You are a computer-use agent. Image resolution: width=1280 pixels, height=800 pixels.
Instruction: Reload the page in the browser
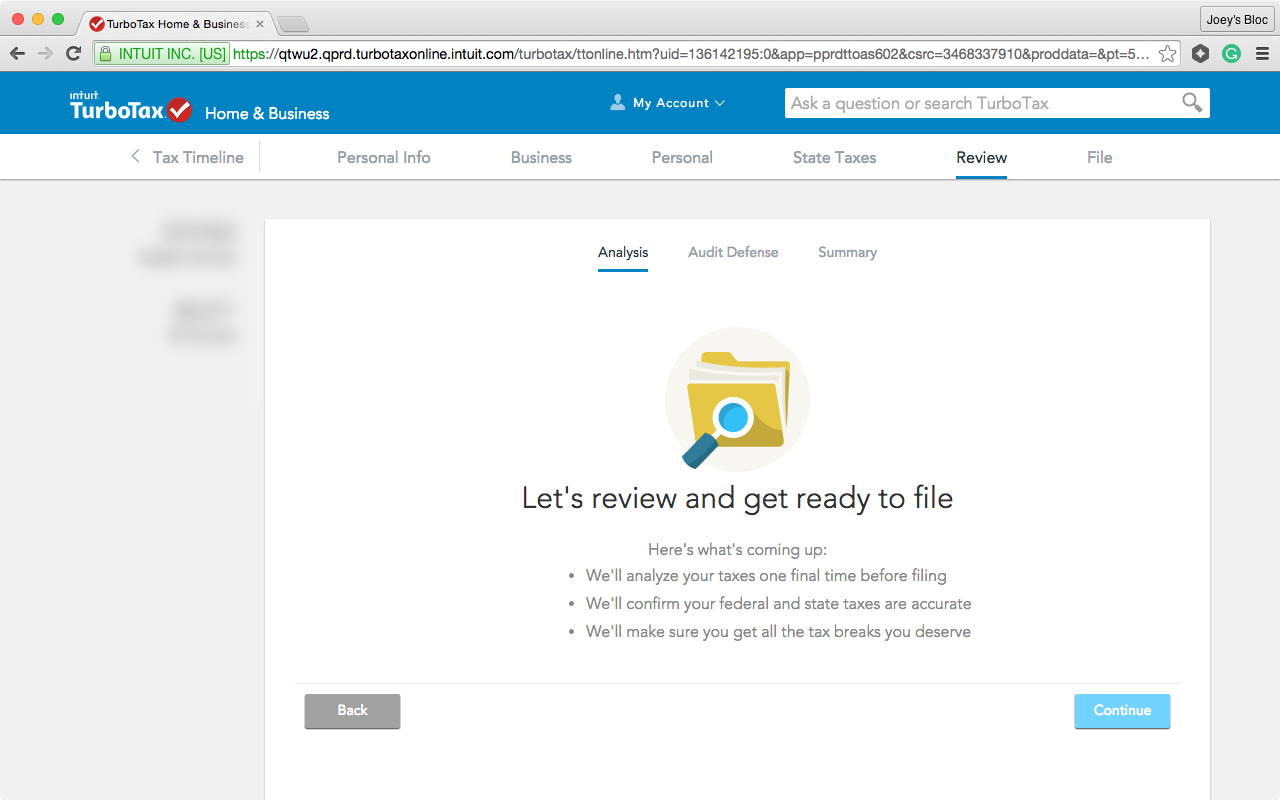tap(73, 54)
